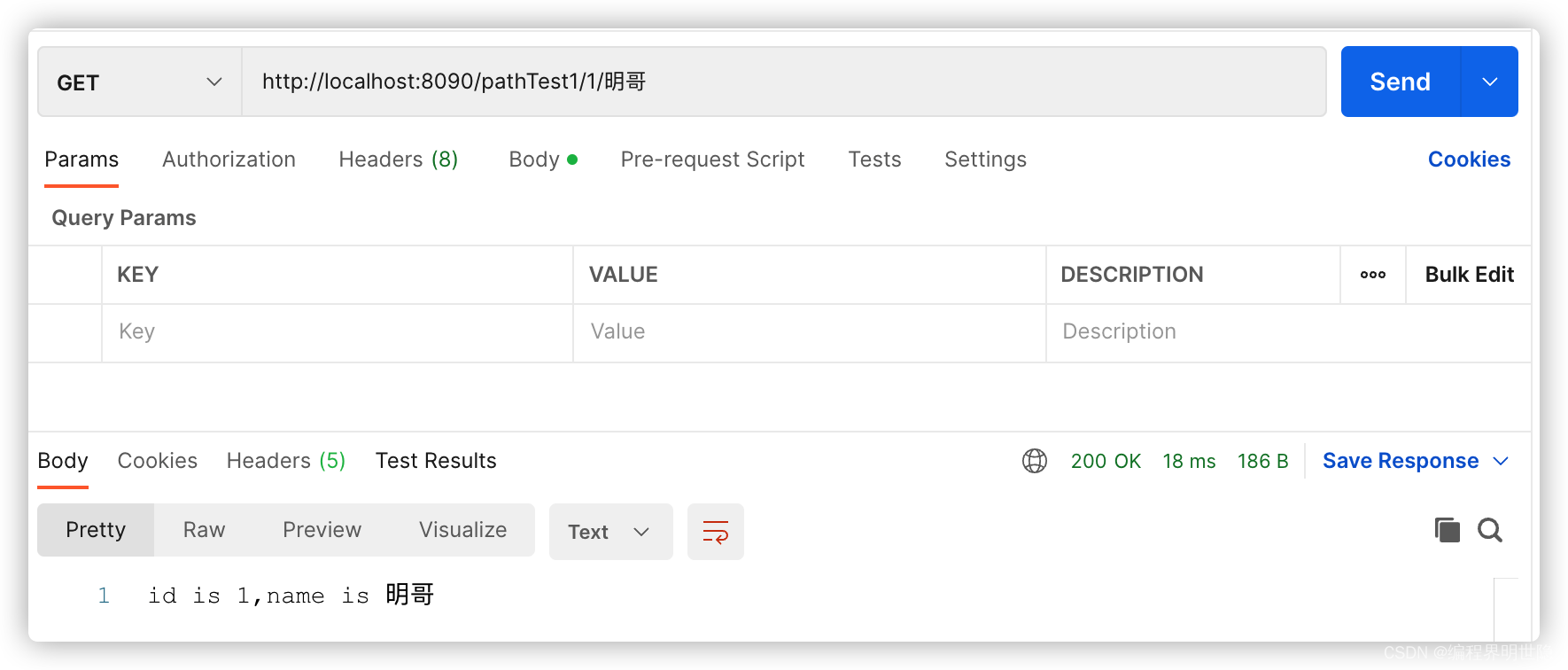Image resolution: width=1568 pixels, height=670 pixels.
Task: Click the network globe icon
Action: pos(1034,461)
